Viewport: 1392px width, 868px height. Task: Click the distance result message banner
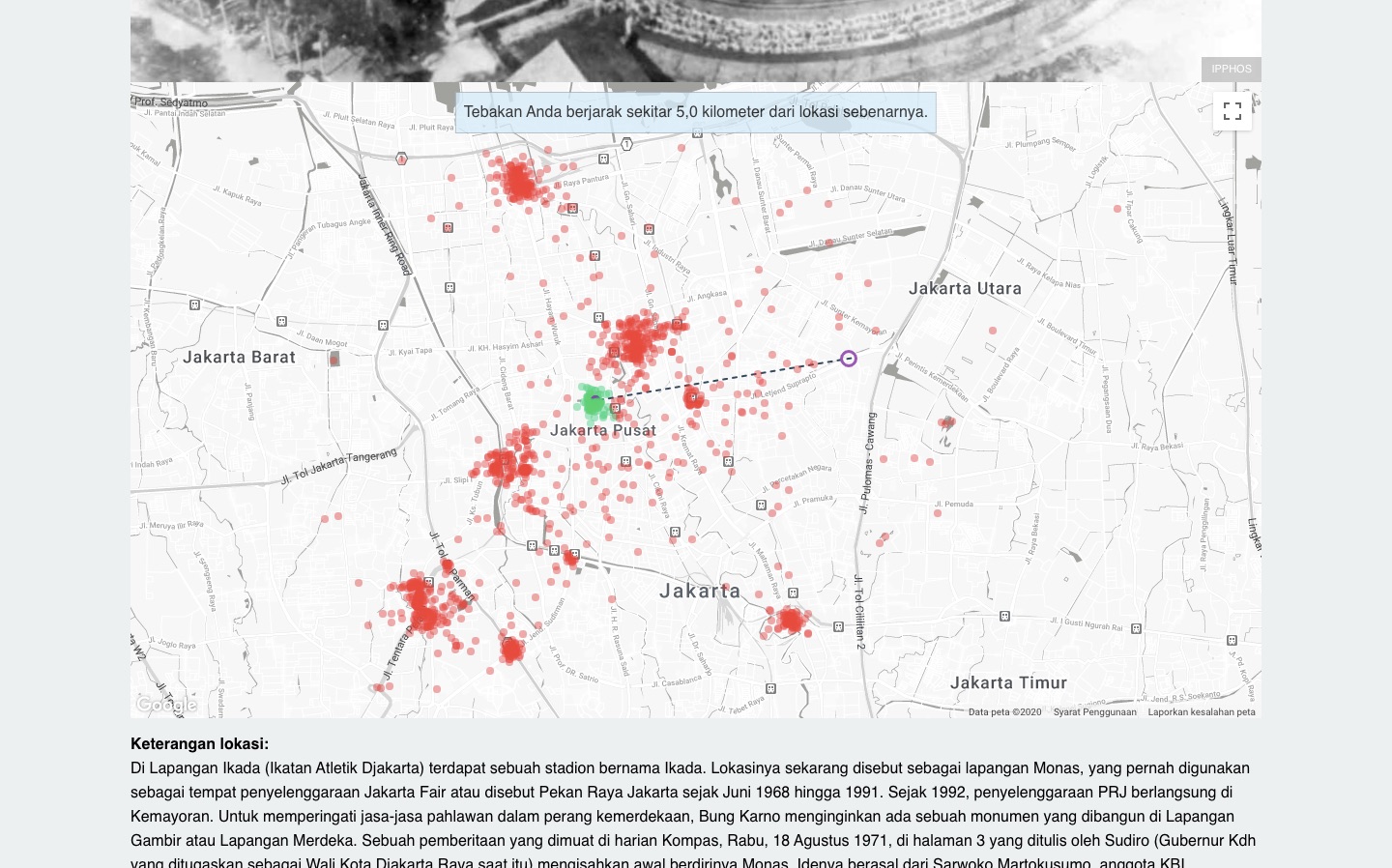coord(696,112)
